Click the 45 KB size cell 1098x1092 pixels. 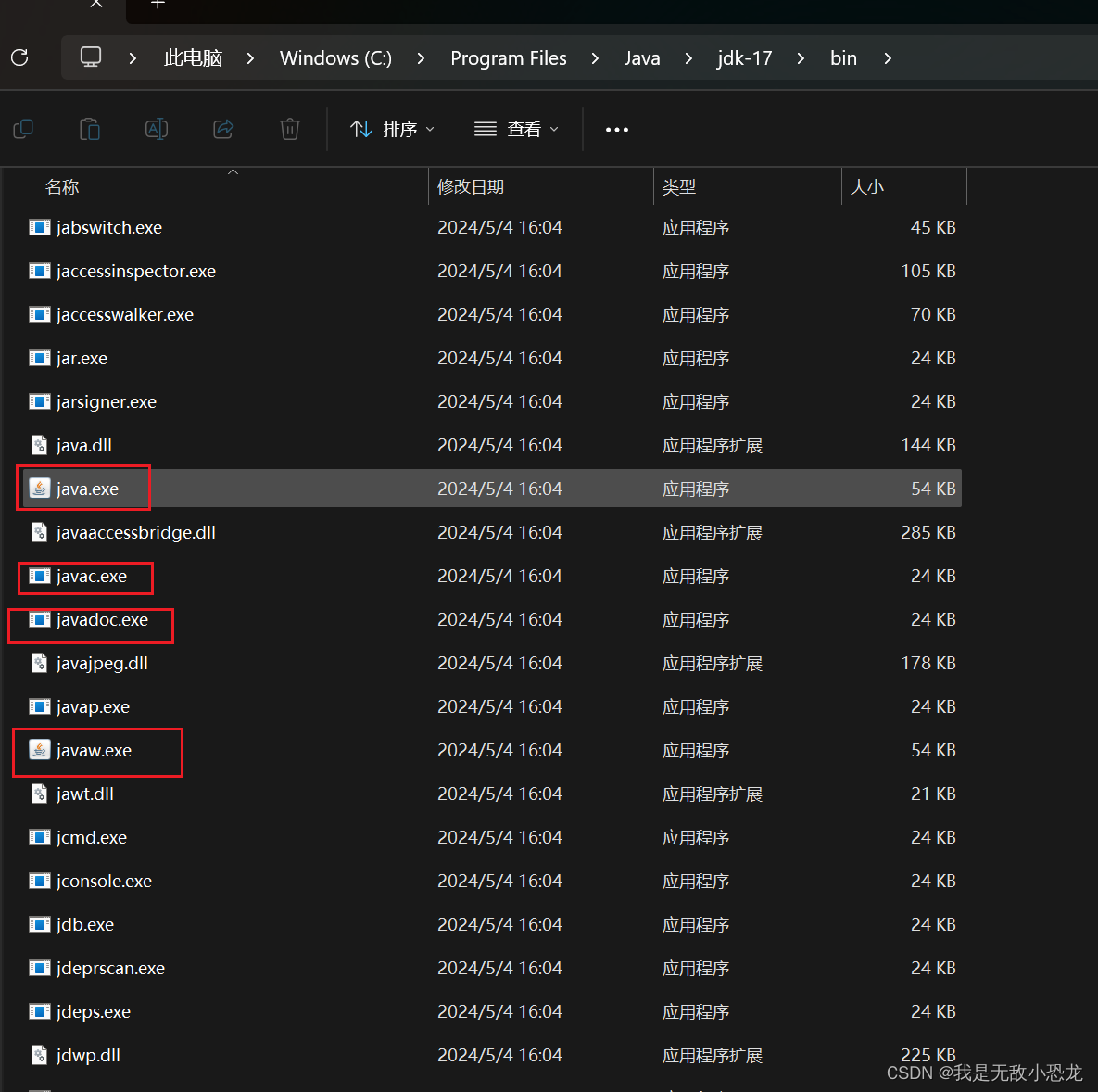tap(933, 227)
